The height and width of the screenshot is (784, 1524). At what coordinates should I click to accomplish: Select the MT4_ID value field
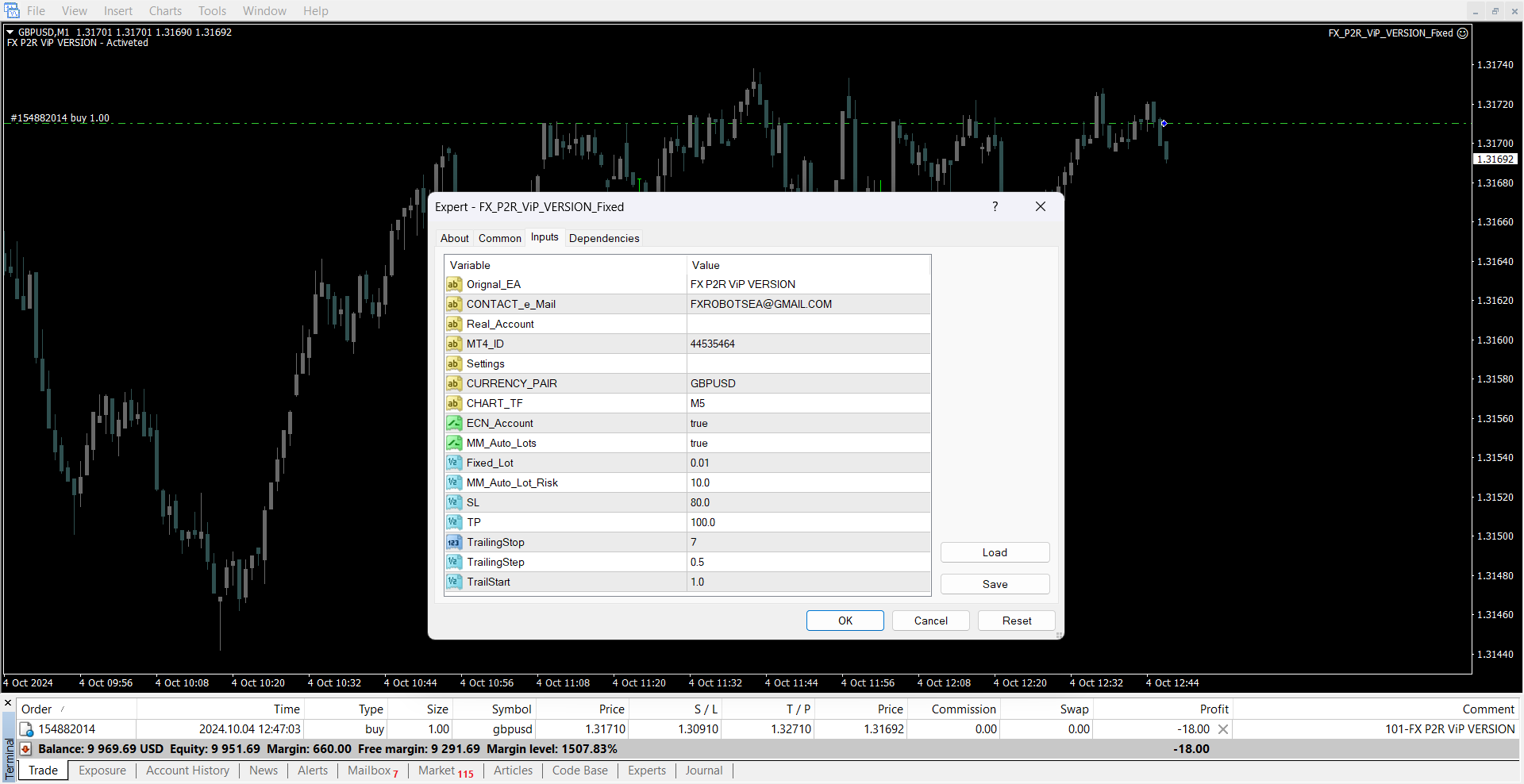coord(808,344)
